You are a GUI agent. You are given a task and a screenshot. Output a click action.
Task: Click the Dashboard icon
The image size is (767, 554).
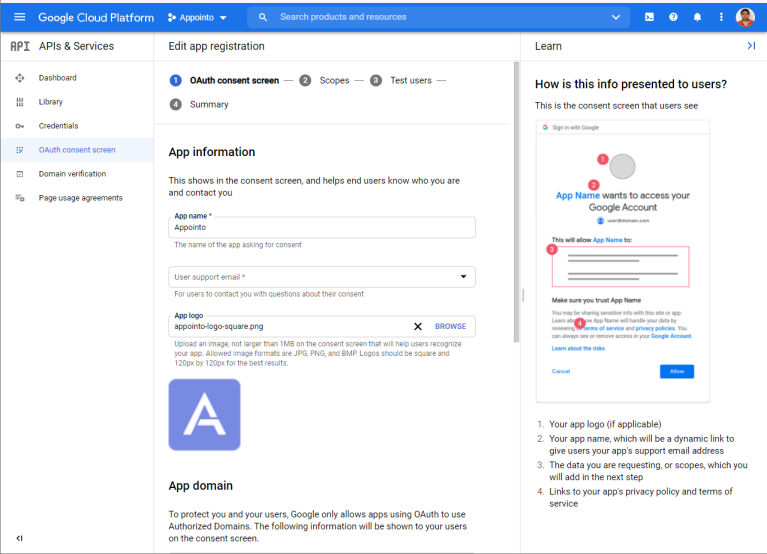coord(20,78)
